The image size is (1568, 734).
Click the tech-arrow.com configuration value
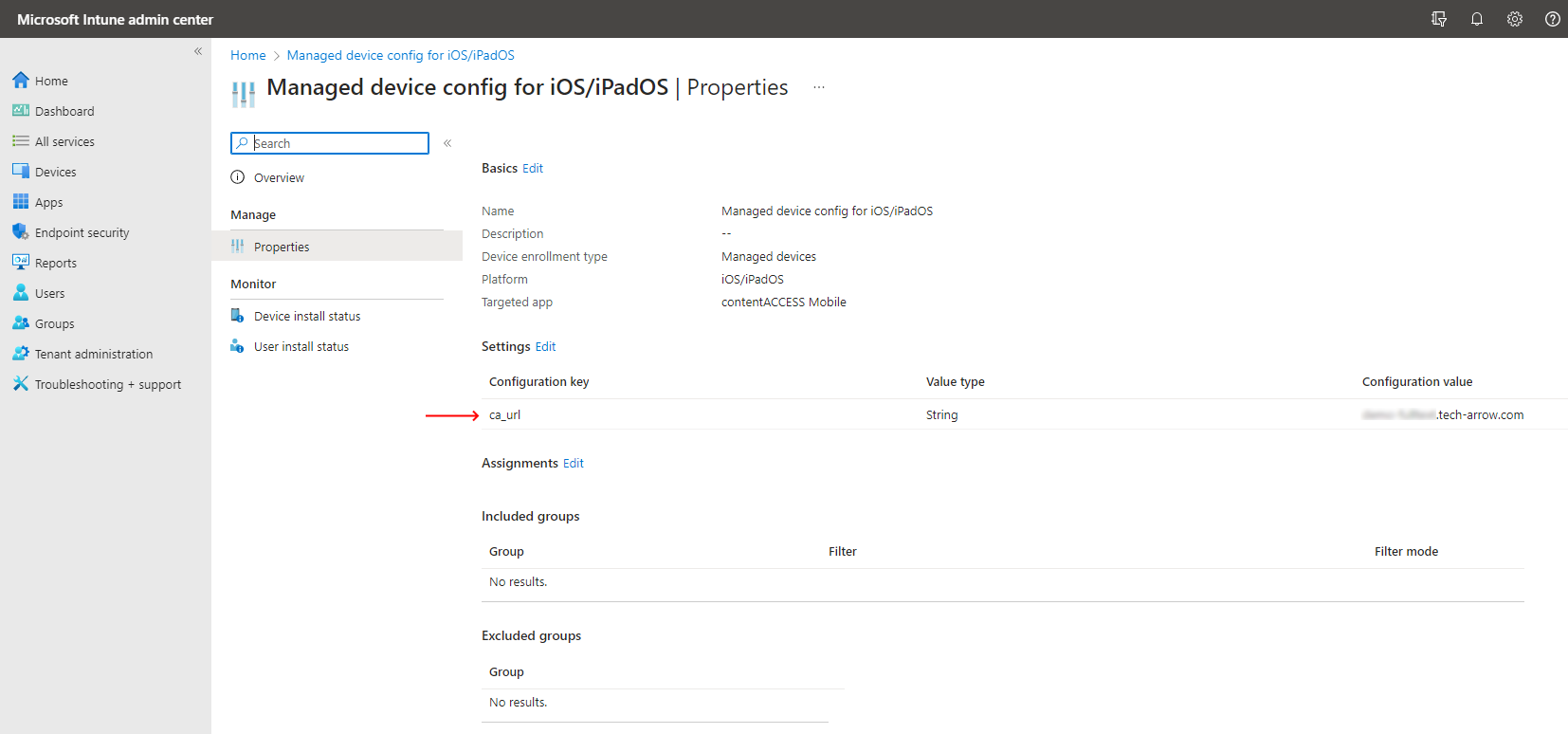coord(1443,414)
